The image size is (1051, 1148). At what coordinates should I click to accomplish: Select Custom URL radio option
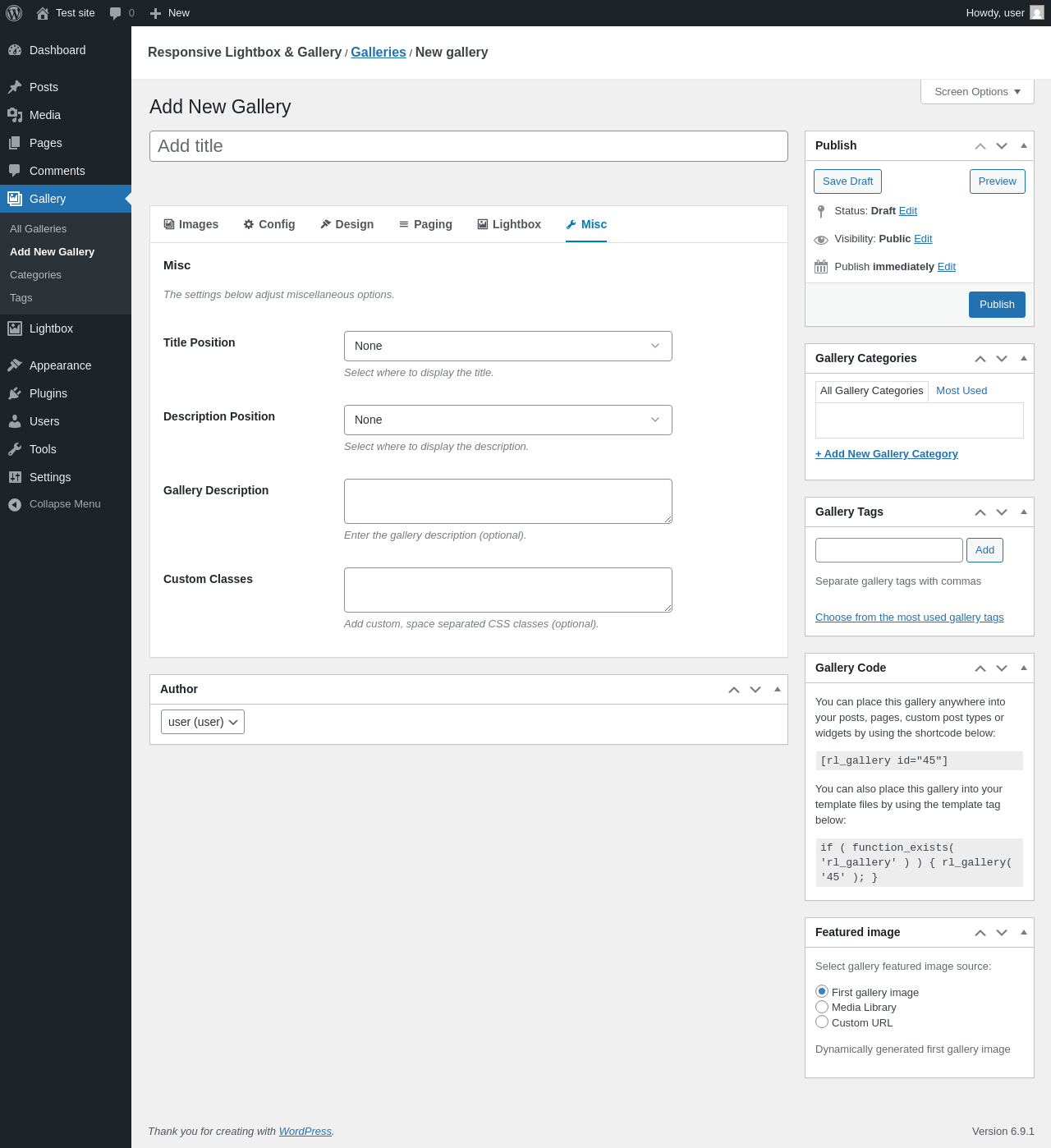[822, 1022]
